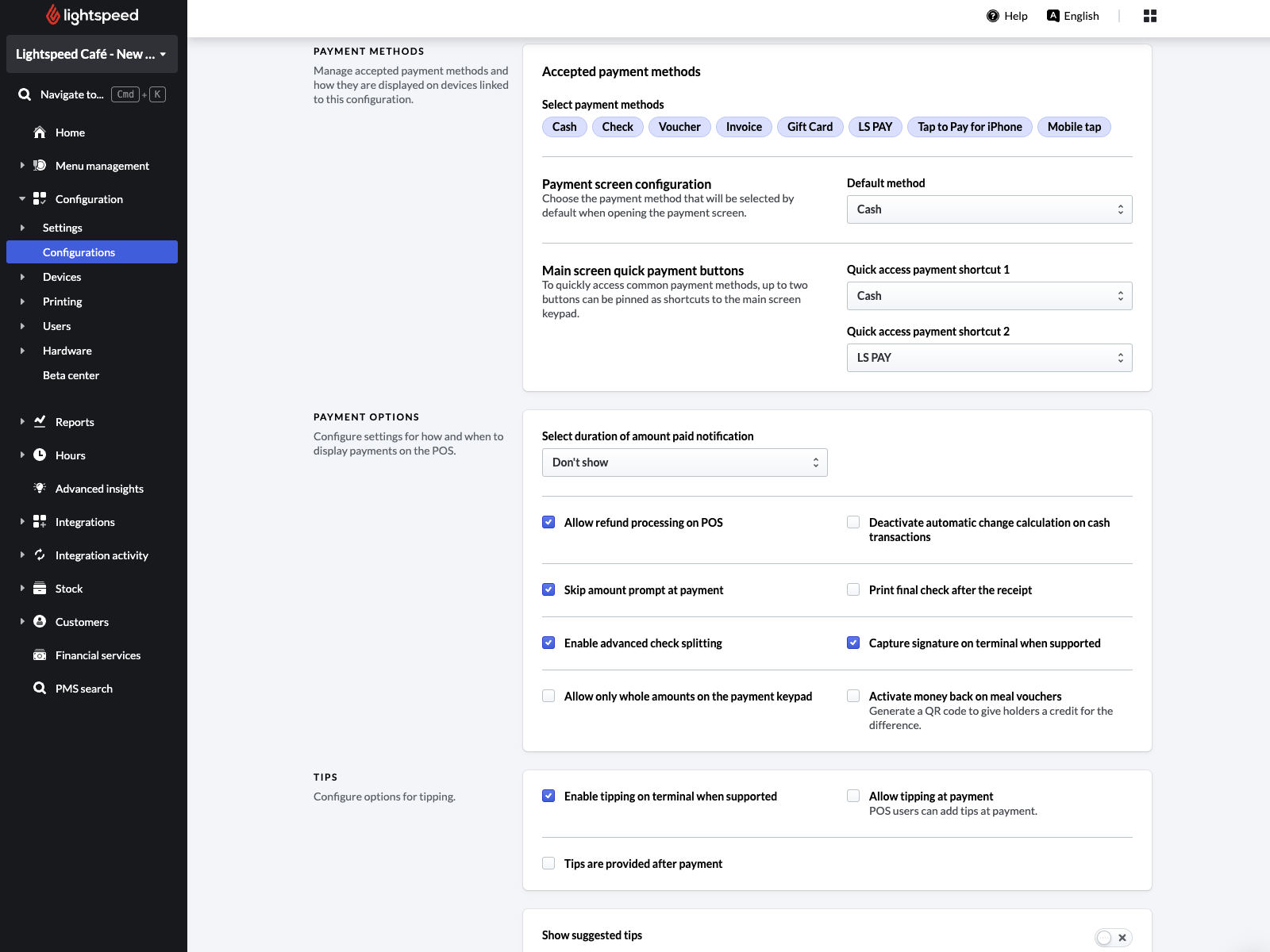Select Configurations in the sidebar
1270x952 pixels.
point(79,252)
